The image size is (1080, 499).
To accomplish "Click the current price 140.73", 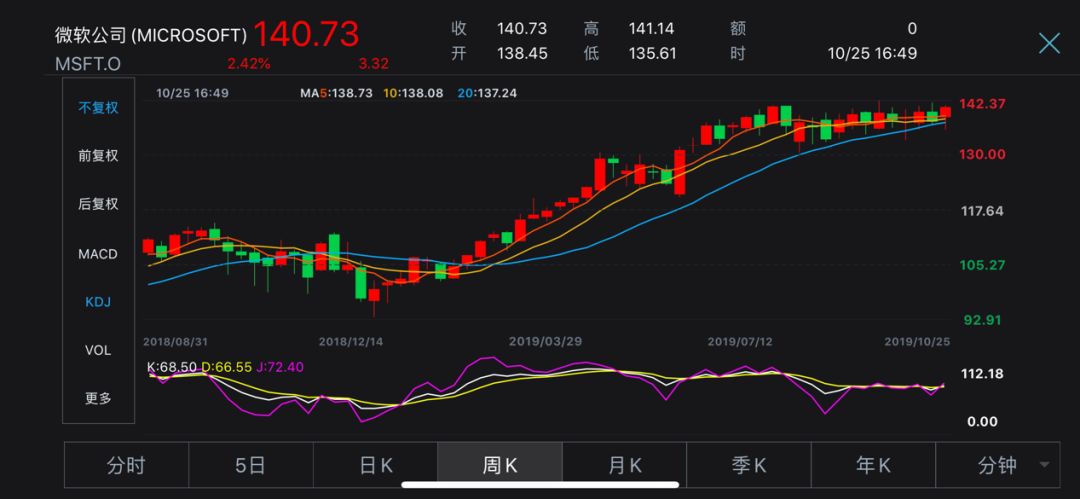I will coord(307,34).
